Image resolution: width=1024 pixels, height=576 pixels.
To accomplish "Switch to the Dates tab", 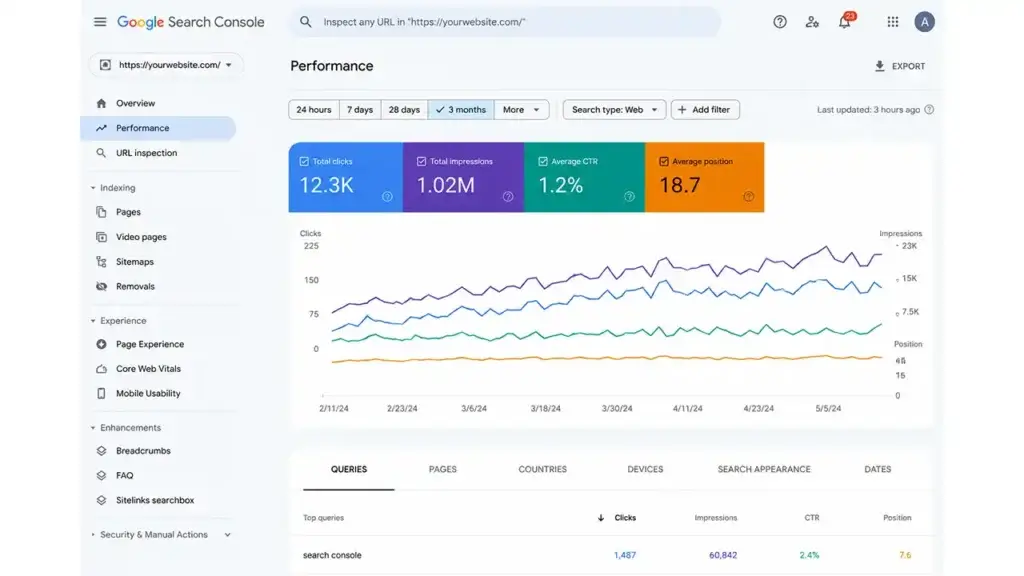I will (x=878, y=470).
